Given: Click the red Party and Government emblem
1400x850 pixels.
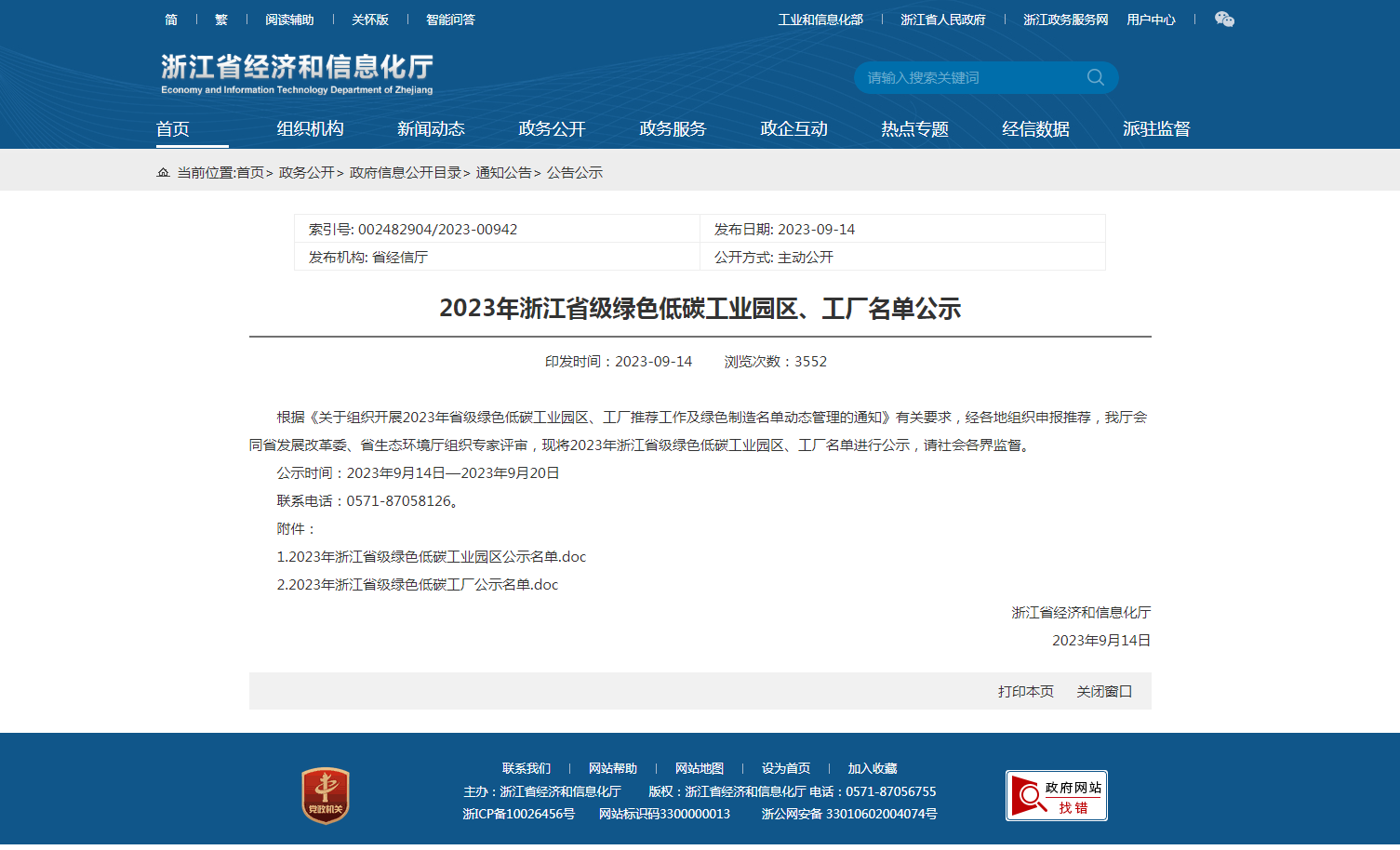Looking at the screenshot, I should pos(326,795).
